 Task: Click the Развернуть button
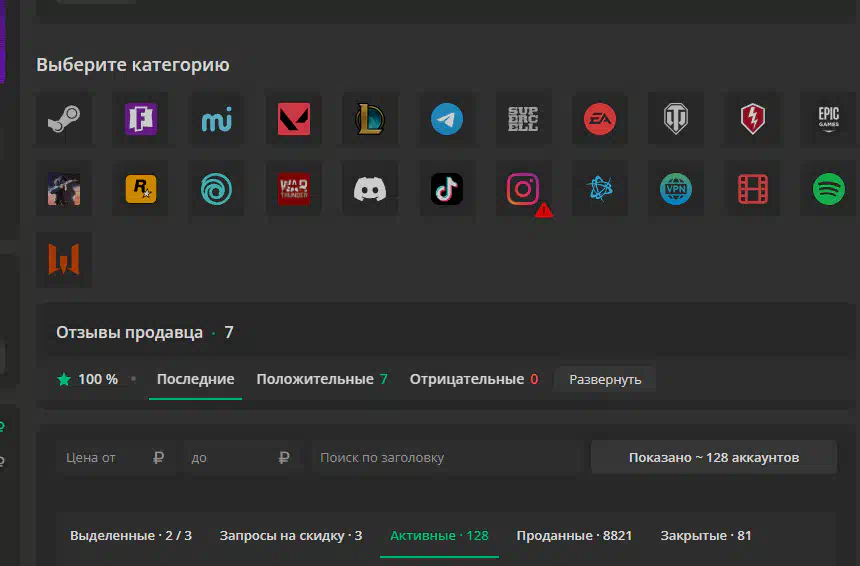pyautogui.click(x=605, y=380)
